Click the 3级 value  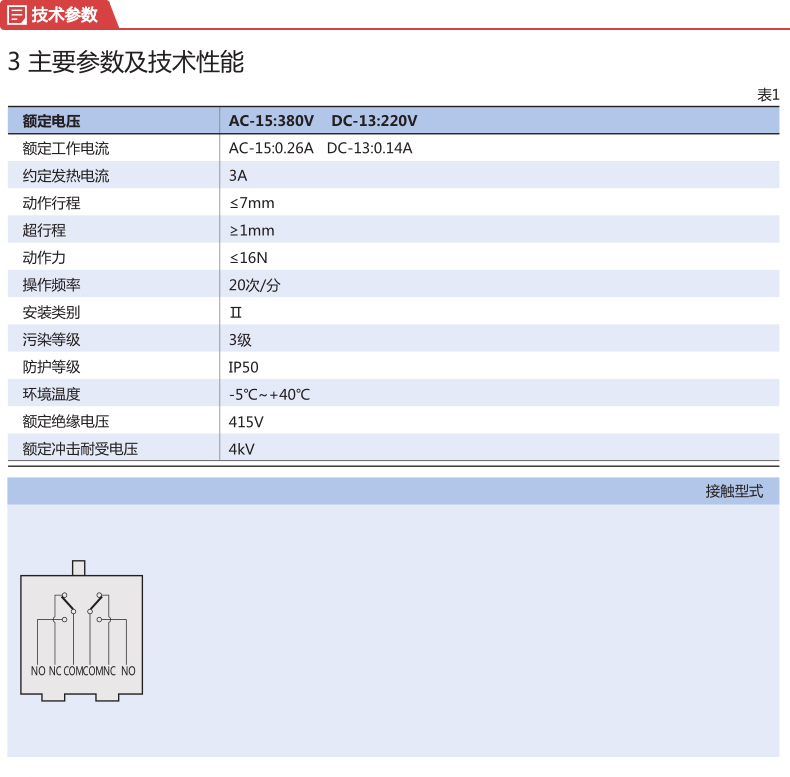(x=240, y=340)
